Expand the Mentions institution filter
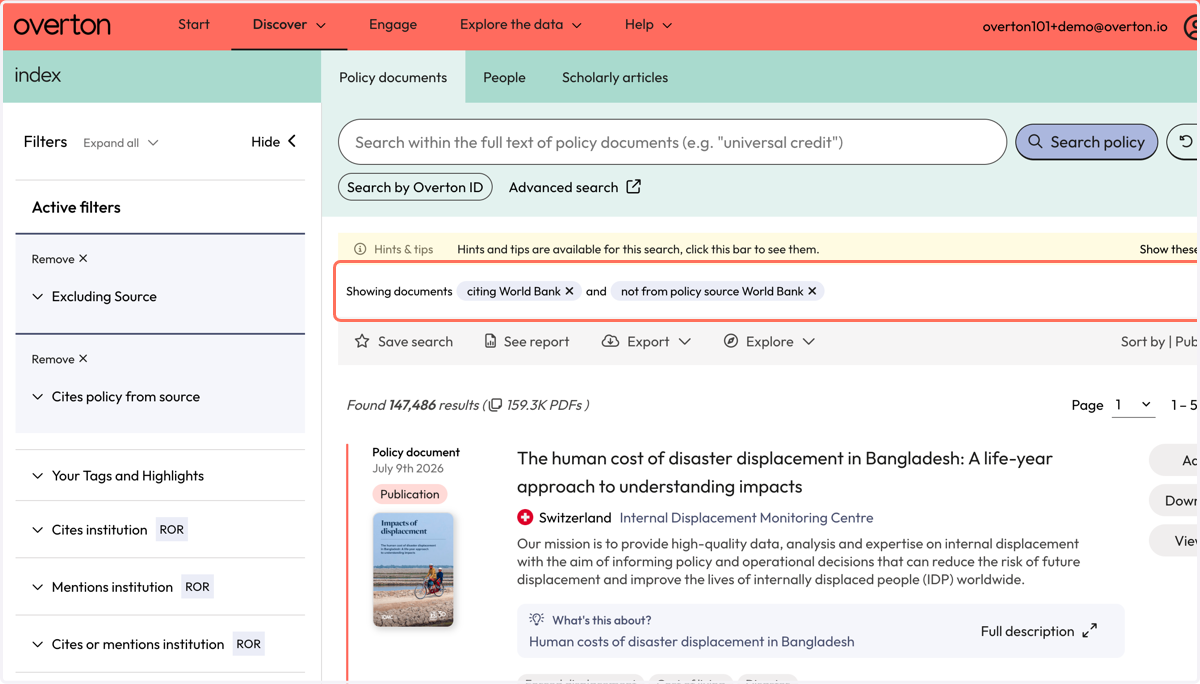The width and height of the screenshot is (1200, 684). 102,587
